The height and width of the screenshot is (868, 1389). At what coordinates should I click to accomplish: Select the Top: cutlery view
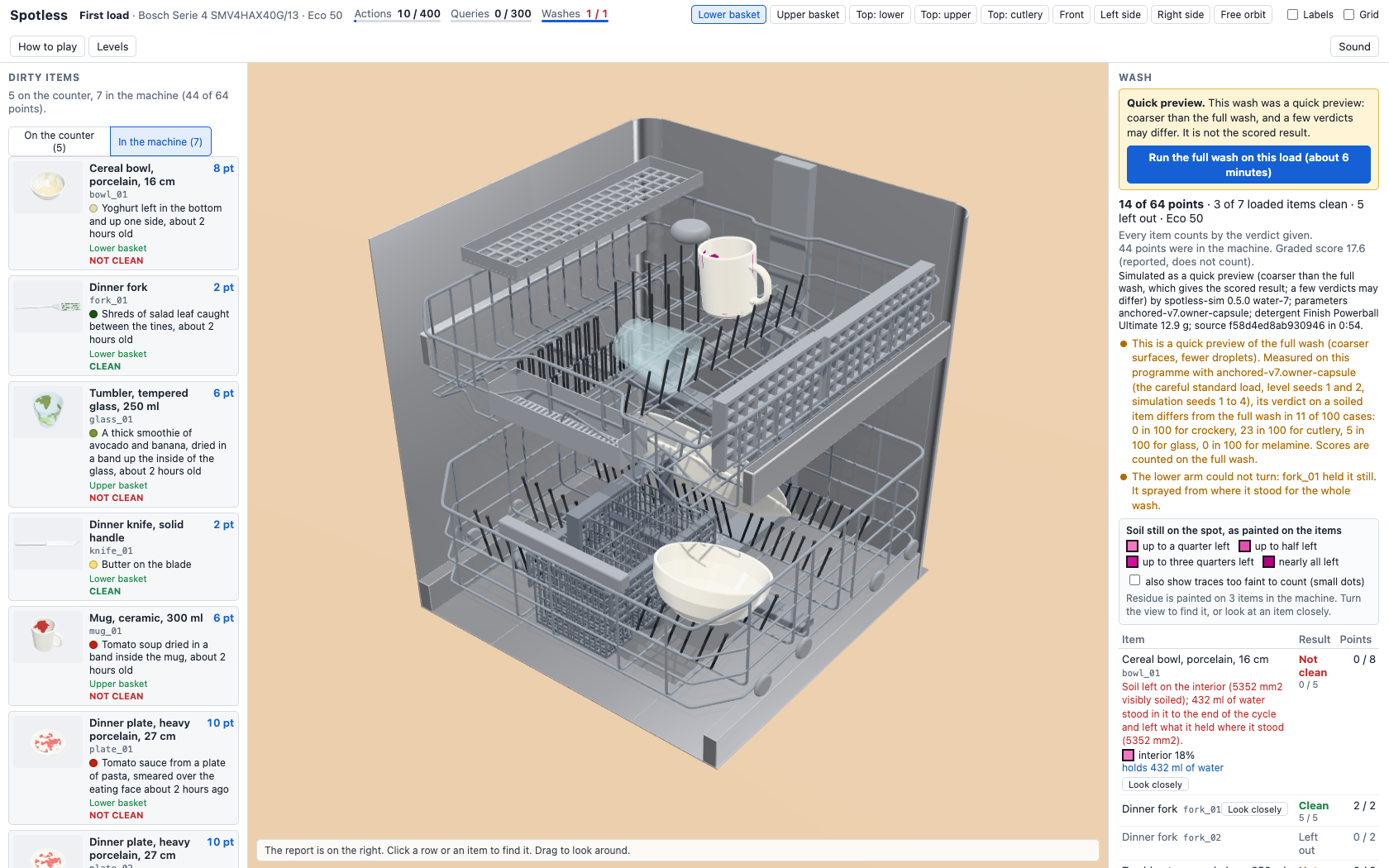[x=1014, y=15]
